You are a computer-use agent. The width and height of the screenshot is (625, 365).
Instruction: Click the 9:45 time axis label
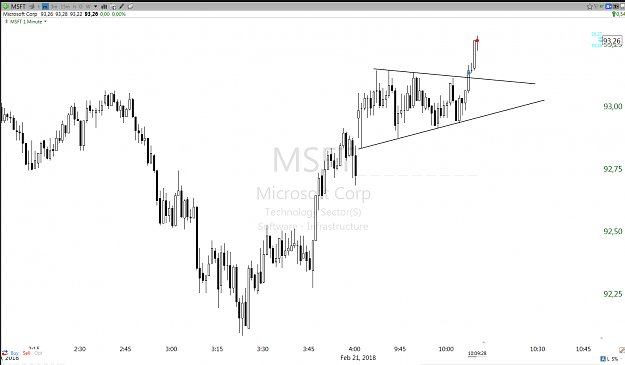click(x=400, y=349)
